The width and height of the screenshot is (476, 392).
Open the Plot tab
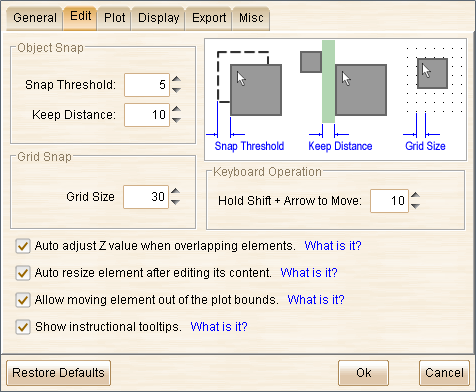coord(114,18)
